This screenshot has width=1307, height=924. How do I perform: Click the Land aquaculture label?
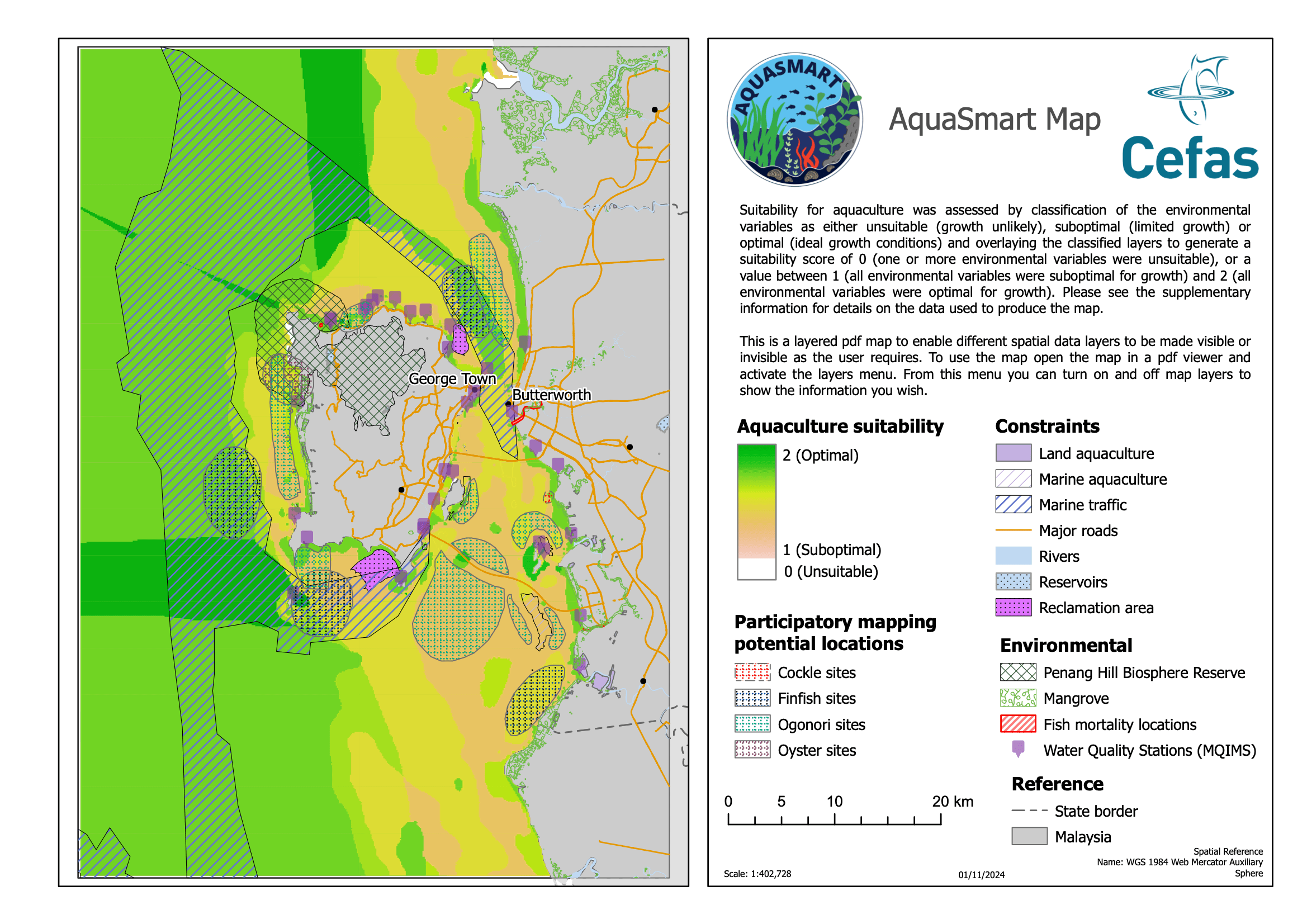[x=1096, y=454]
